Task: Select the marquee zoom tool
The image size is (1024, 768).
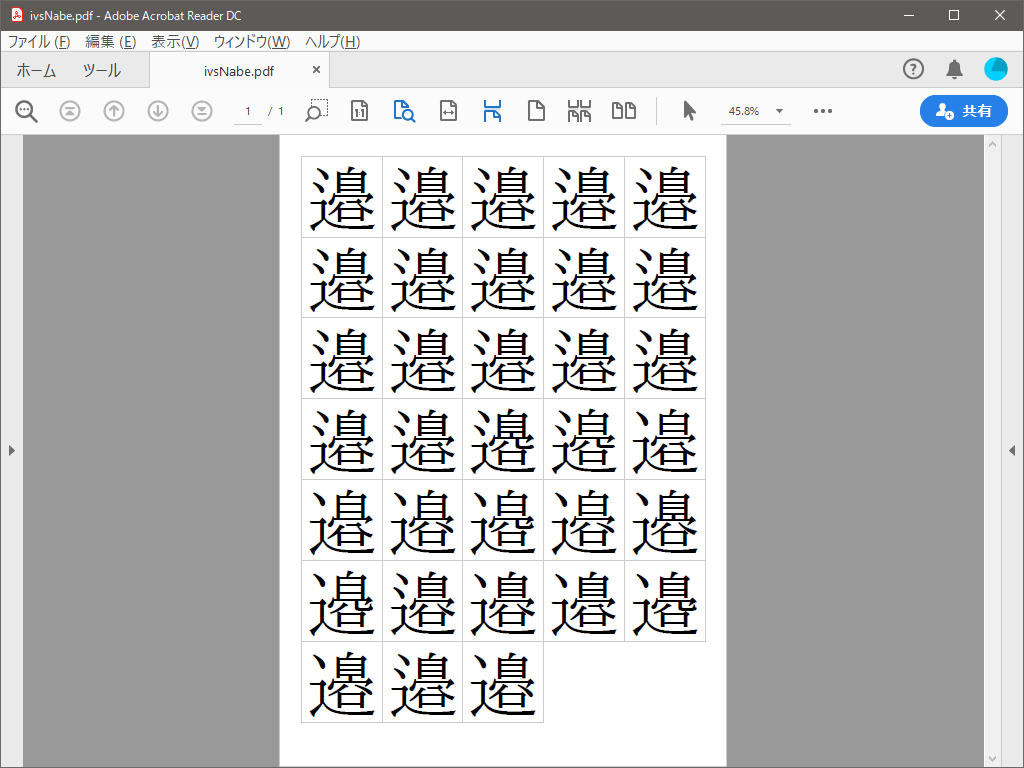Action: tap(316, 111)
